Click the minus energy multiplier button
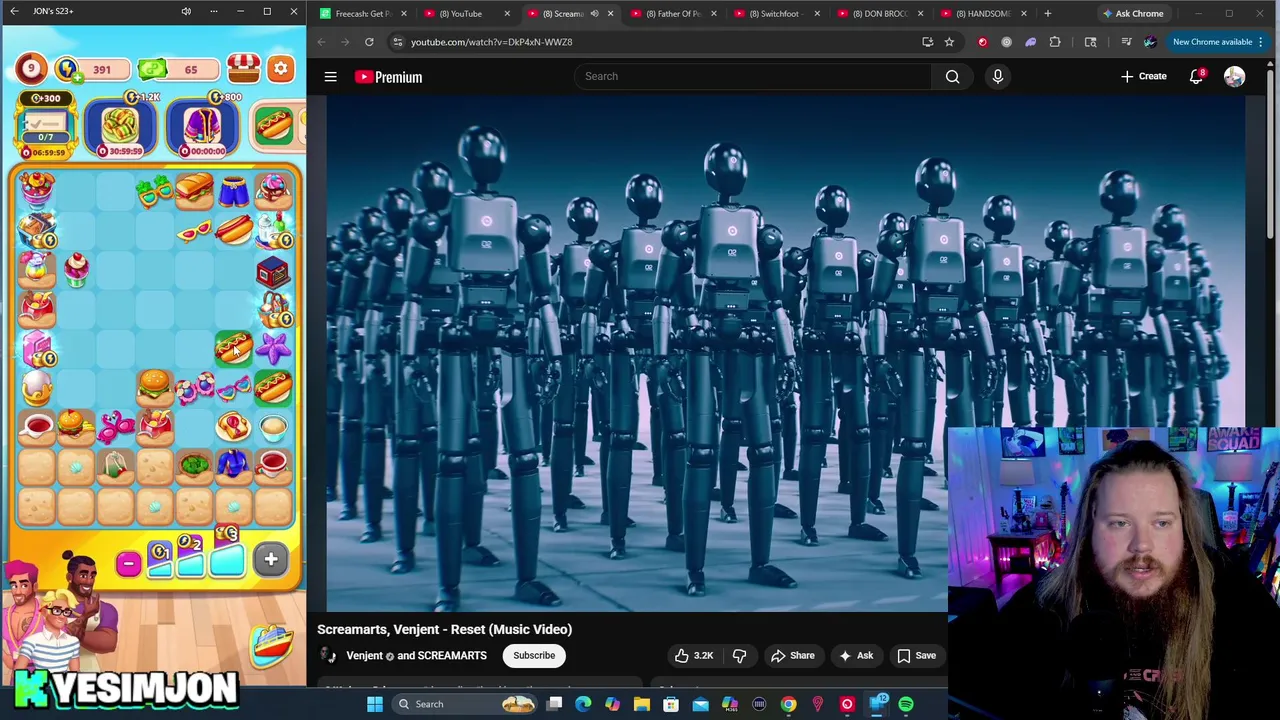Image resolution: width=1280 pixels, height=720 pixels. click(x=128, y=563)
